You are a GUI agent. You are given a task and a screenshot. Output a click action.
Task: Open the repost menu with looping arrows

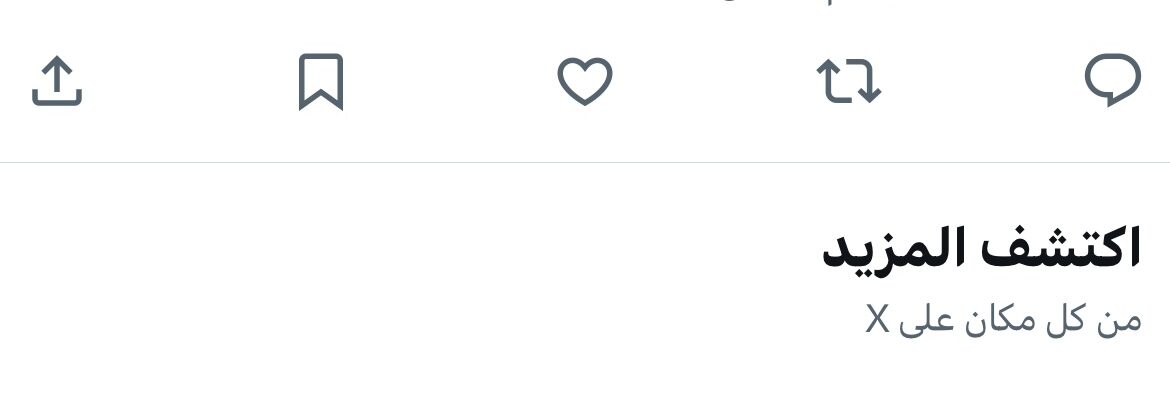[x=849, y=81]
